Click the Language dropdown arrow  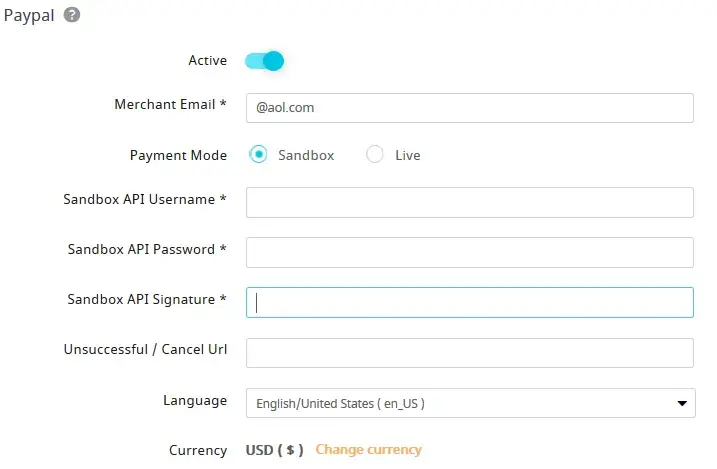click(682, 404)
